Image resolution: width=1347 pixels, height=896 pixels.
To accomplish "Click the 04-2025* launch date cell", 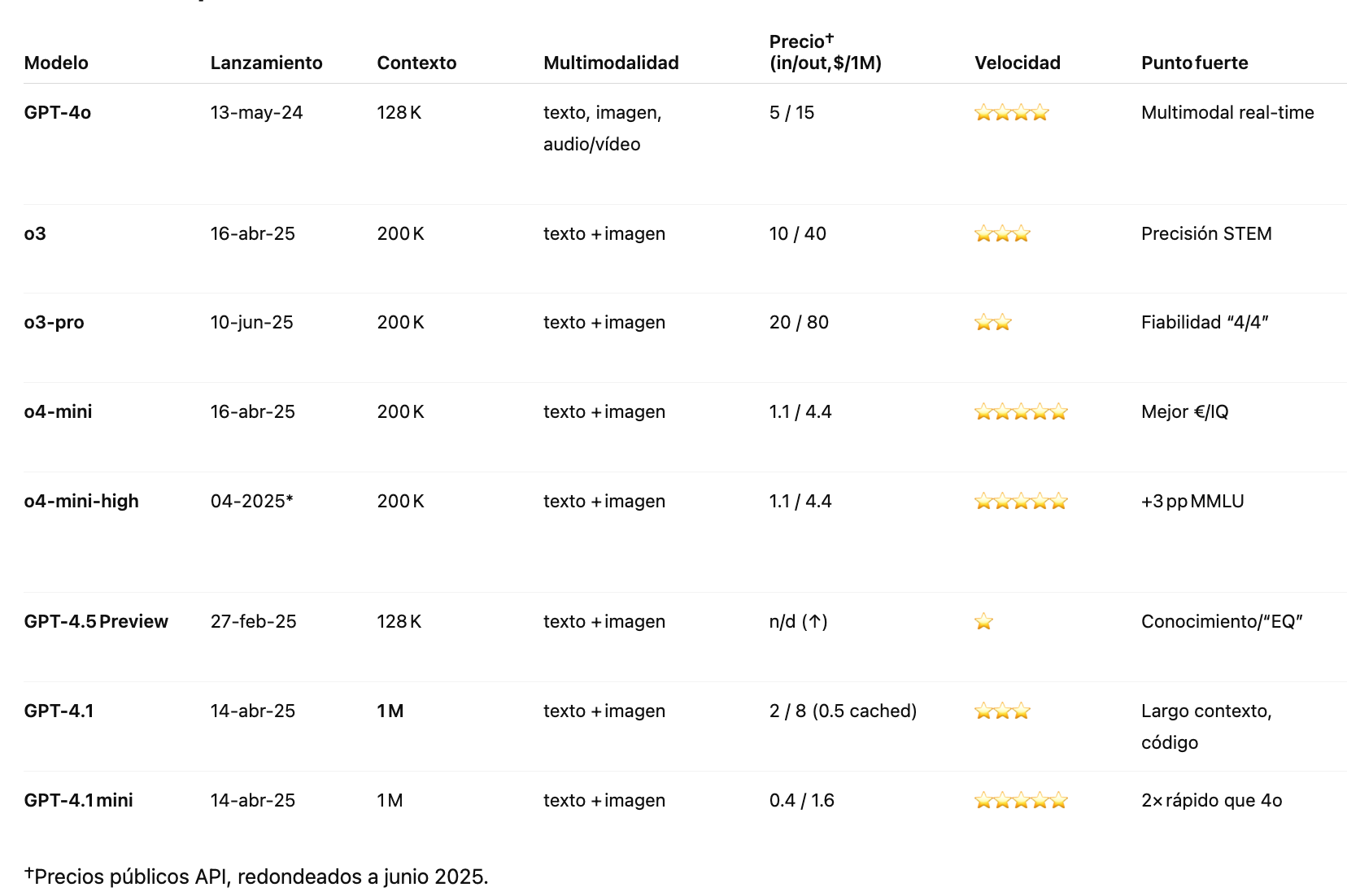I will click(x=252, y=502).
